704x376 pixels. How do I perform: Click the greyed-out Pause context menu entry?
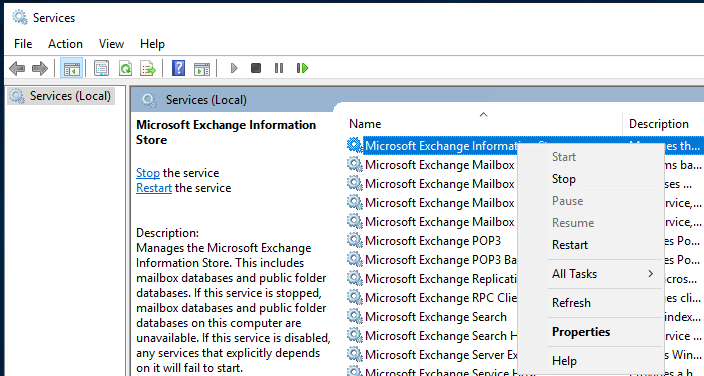590,201
